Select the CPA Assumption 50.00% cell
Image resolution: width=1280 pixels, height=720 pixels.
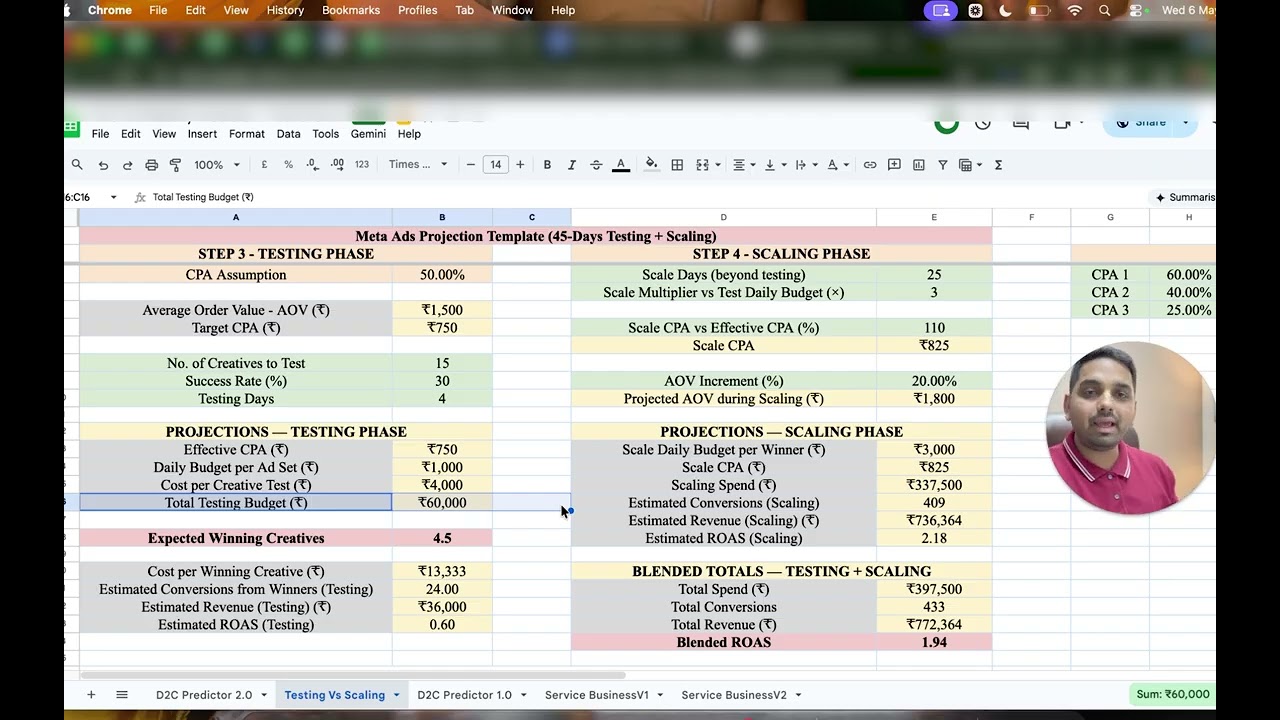442,275
